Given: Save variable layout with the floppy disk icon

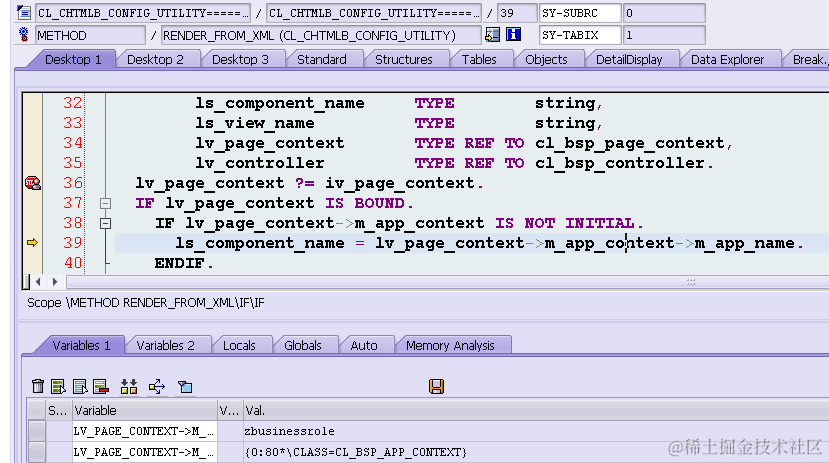Looking at the screenshot, I should (436, 386).
